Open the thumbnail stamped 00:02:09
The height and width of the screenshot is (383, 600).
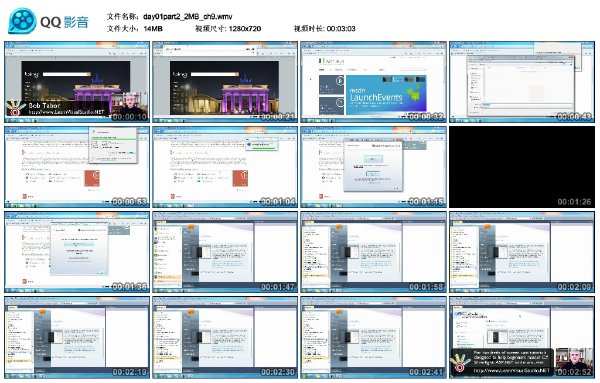522,252
